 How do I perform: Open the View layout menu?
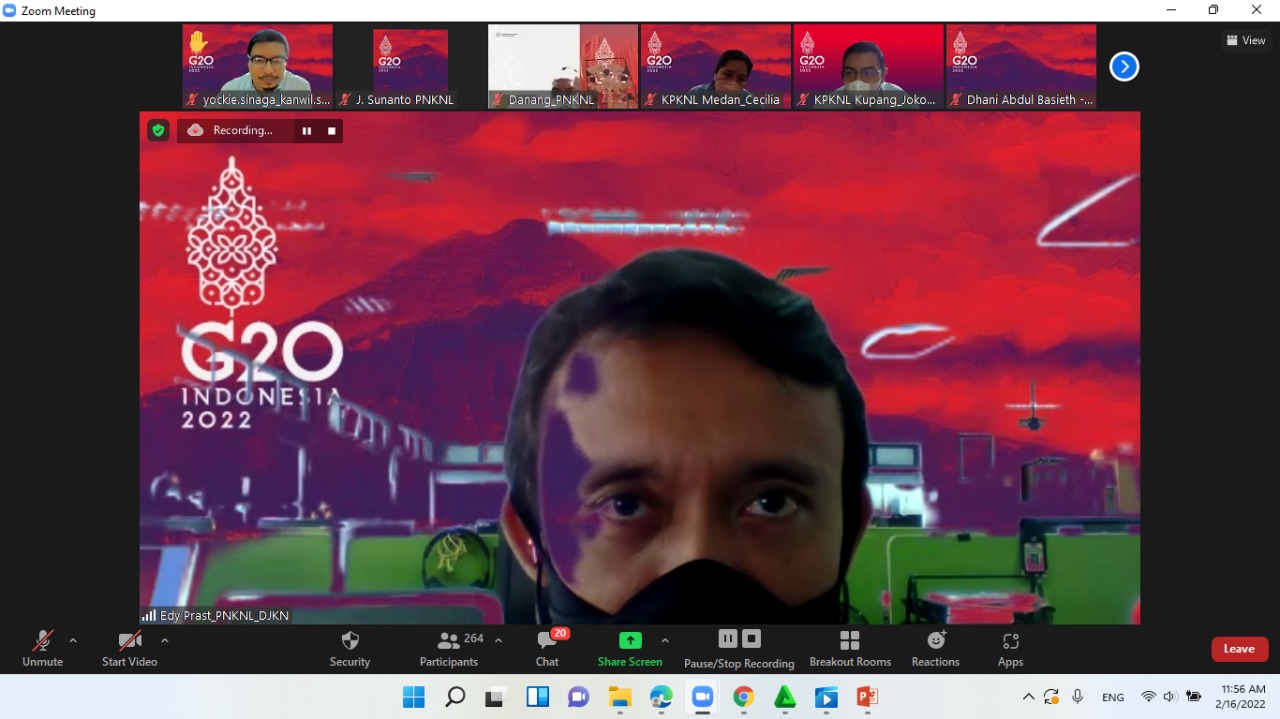point(1246,40)
